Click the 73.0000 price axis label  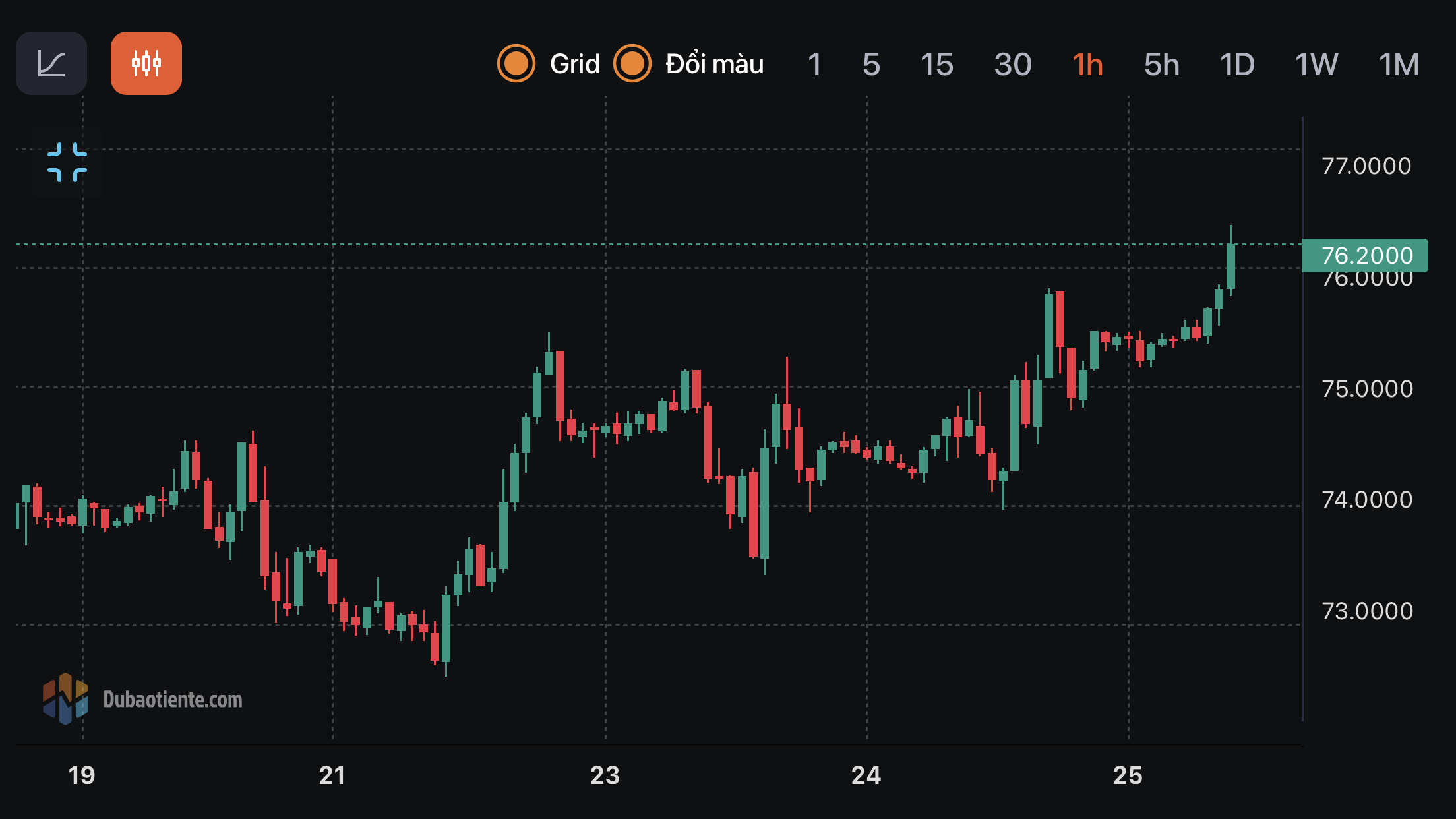point(1367,611)
